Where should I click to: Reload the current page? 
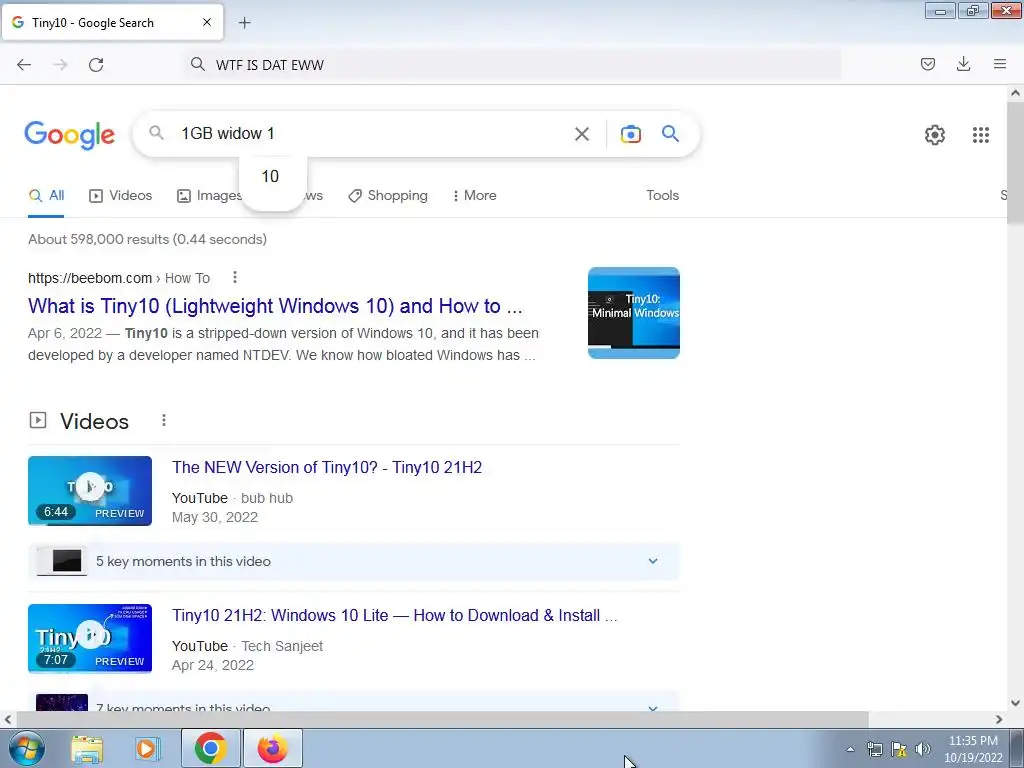[x=96, y=65]
